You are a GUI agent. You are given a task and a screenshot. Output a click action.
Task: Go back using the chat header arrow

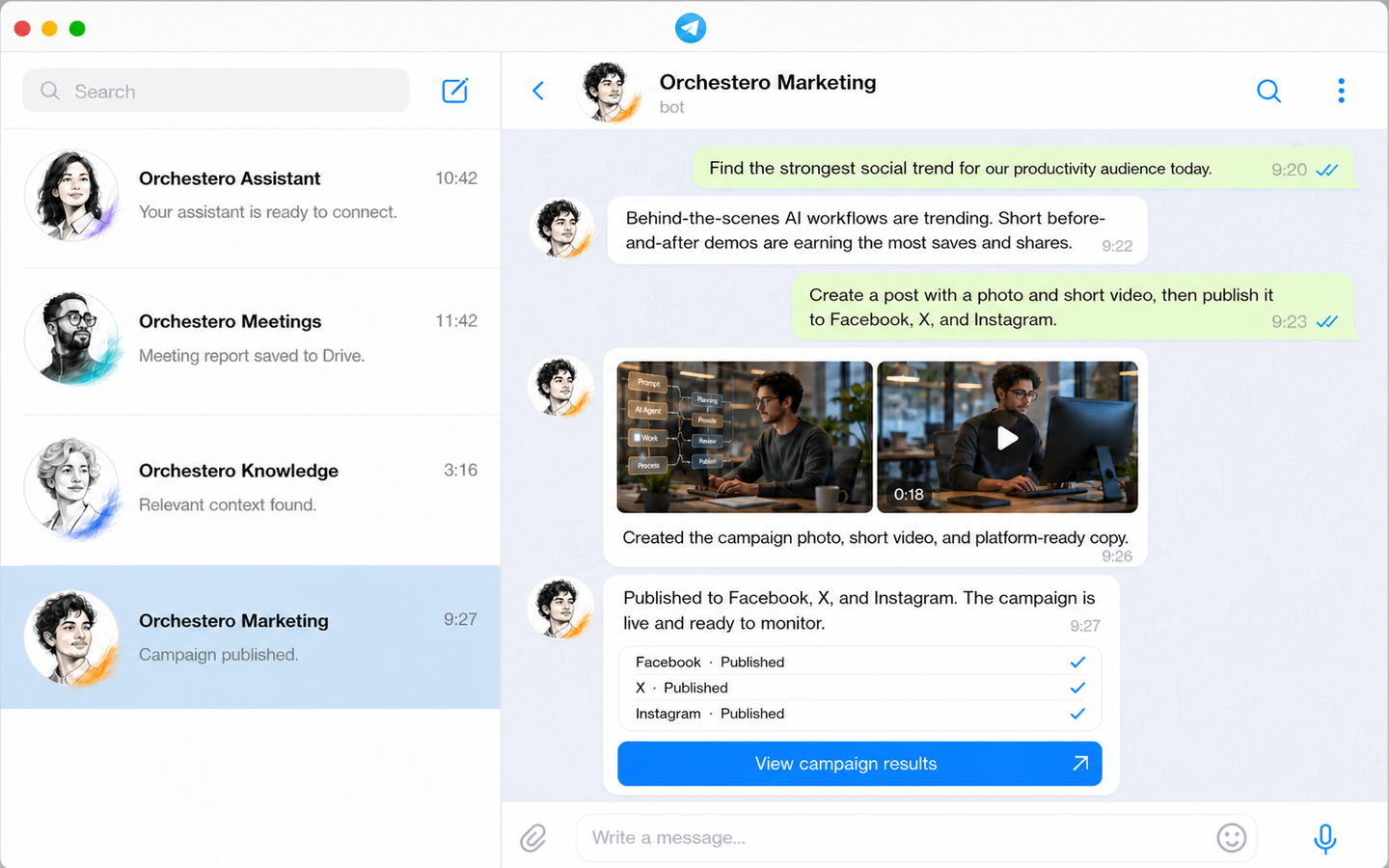538,91
